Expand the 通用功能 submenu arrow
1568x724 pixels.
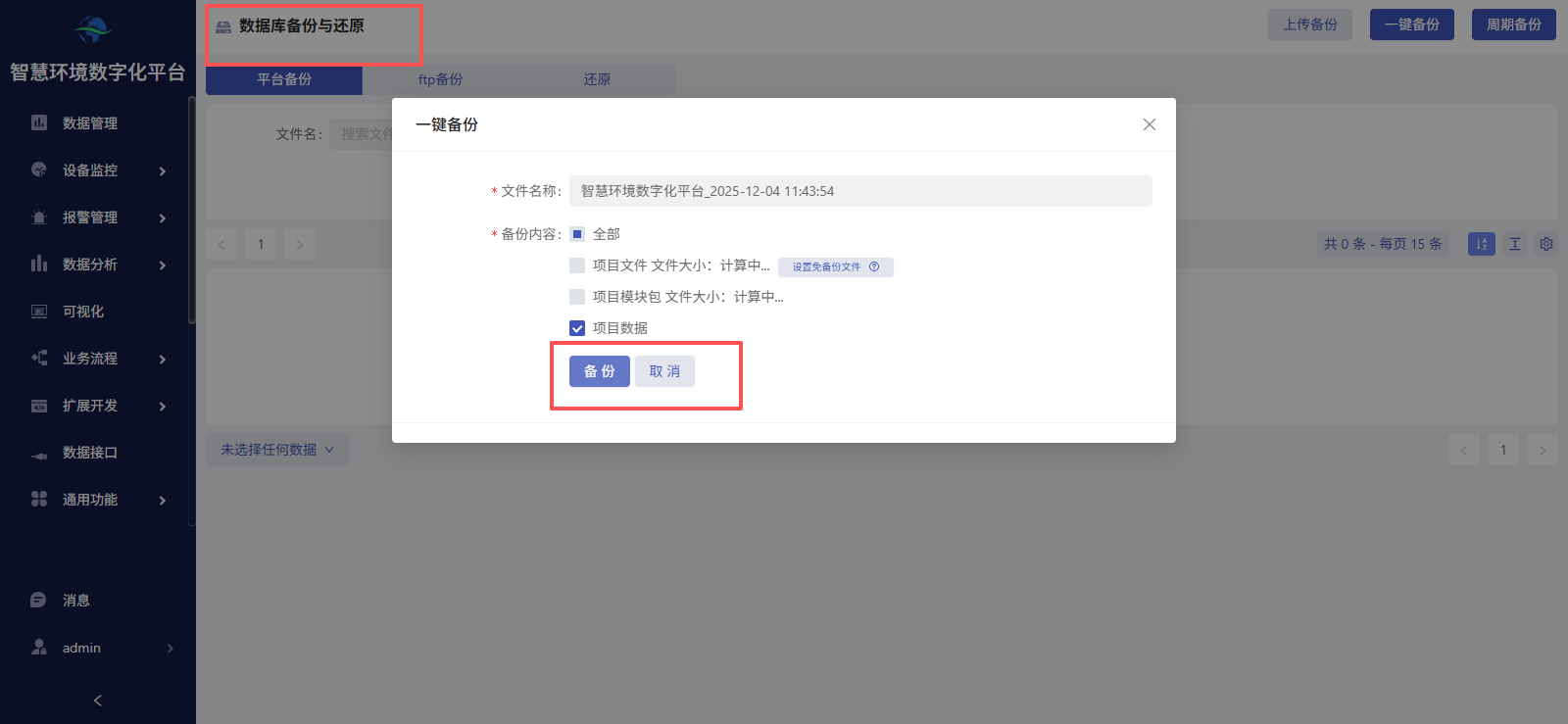point(163,501)
